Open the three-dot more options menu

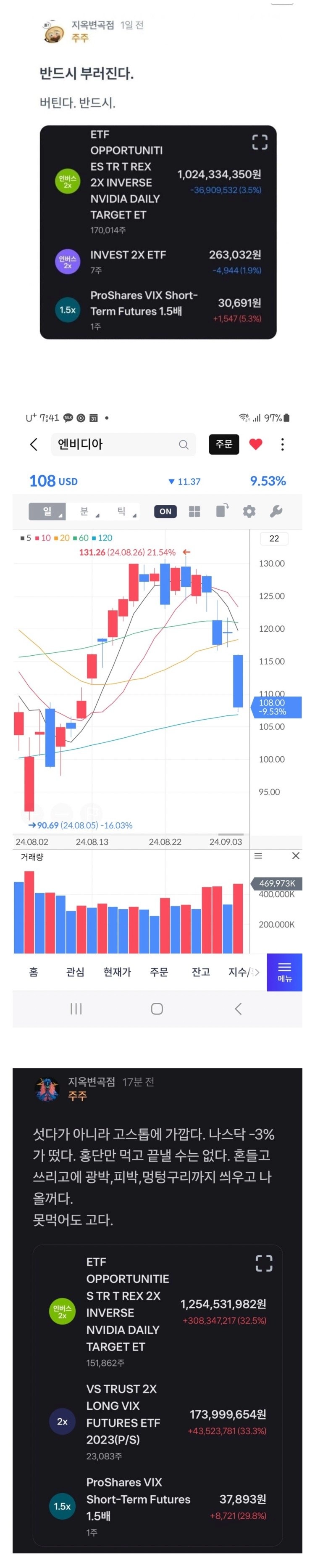282,444
